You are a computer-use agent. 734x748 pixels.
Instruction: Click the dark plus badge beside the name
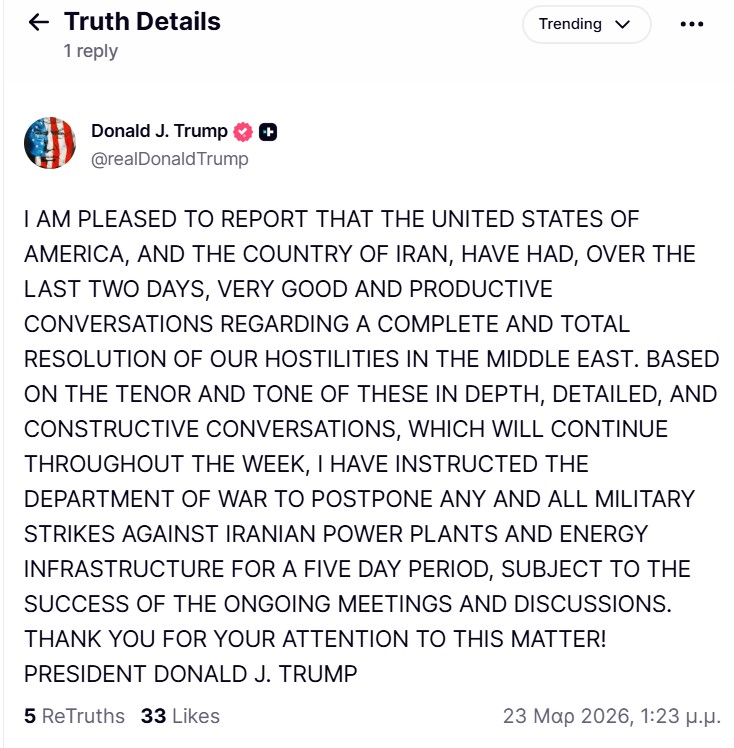[268, 132]
